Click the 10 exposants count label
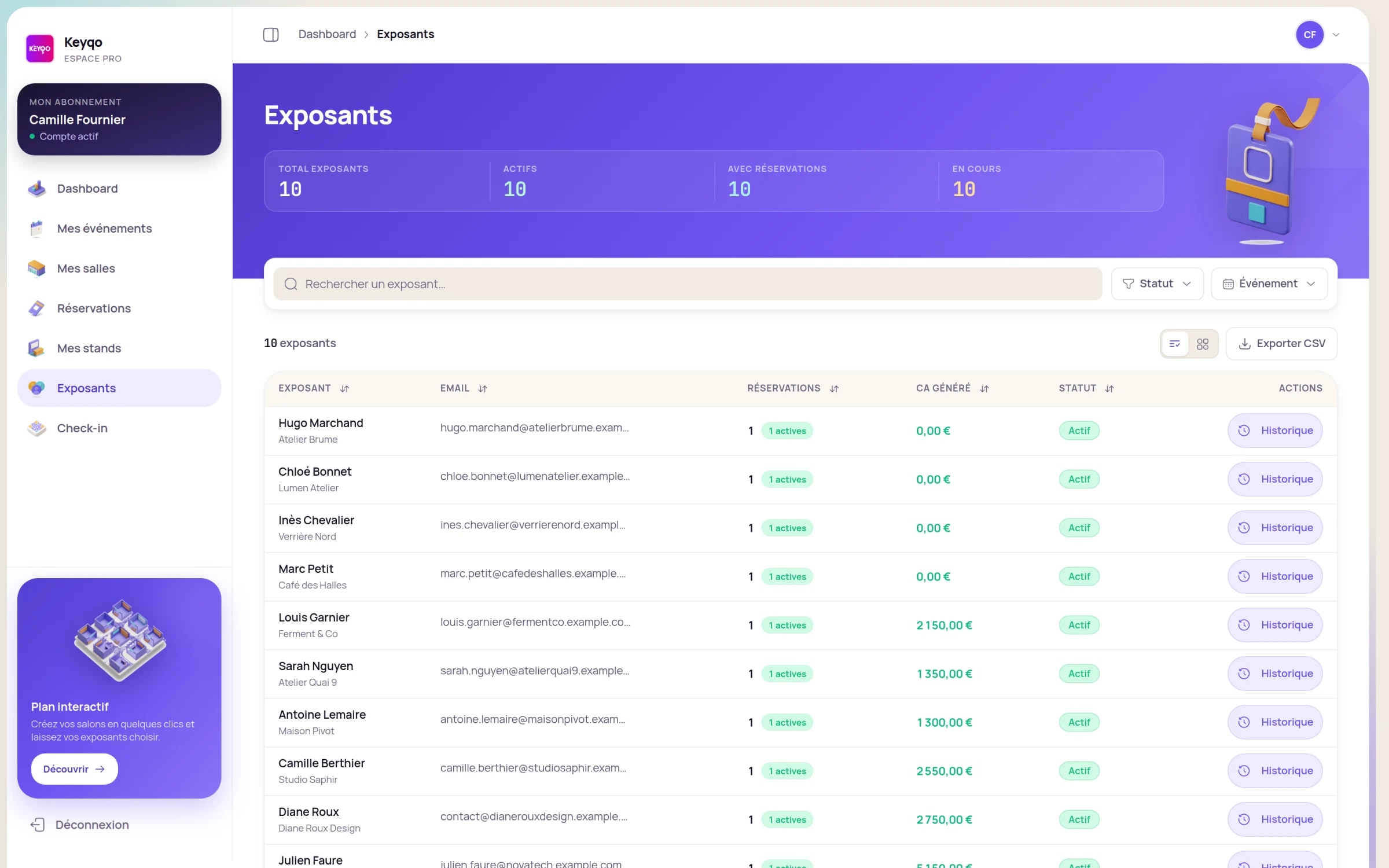1389x868 pixels. click(x=300, y=343)
